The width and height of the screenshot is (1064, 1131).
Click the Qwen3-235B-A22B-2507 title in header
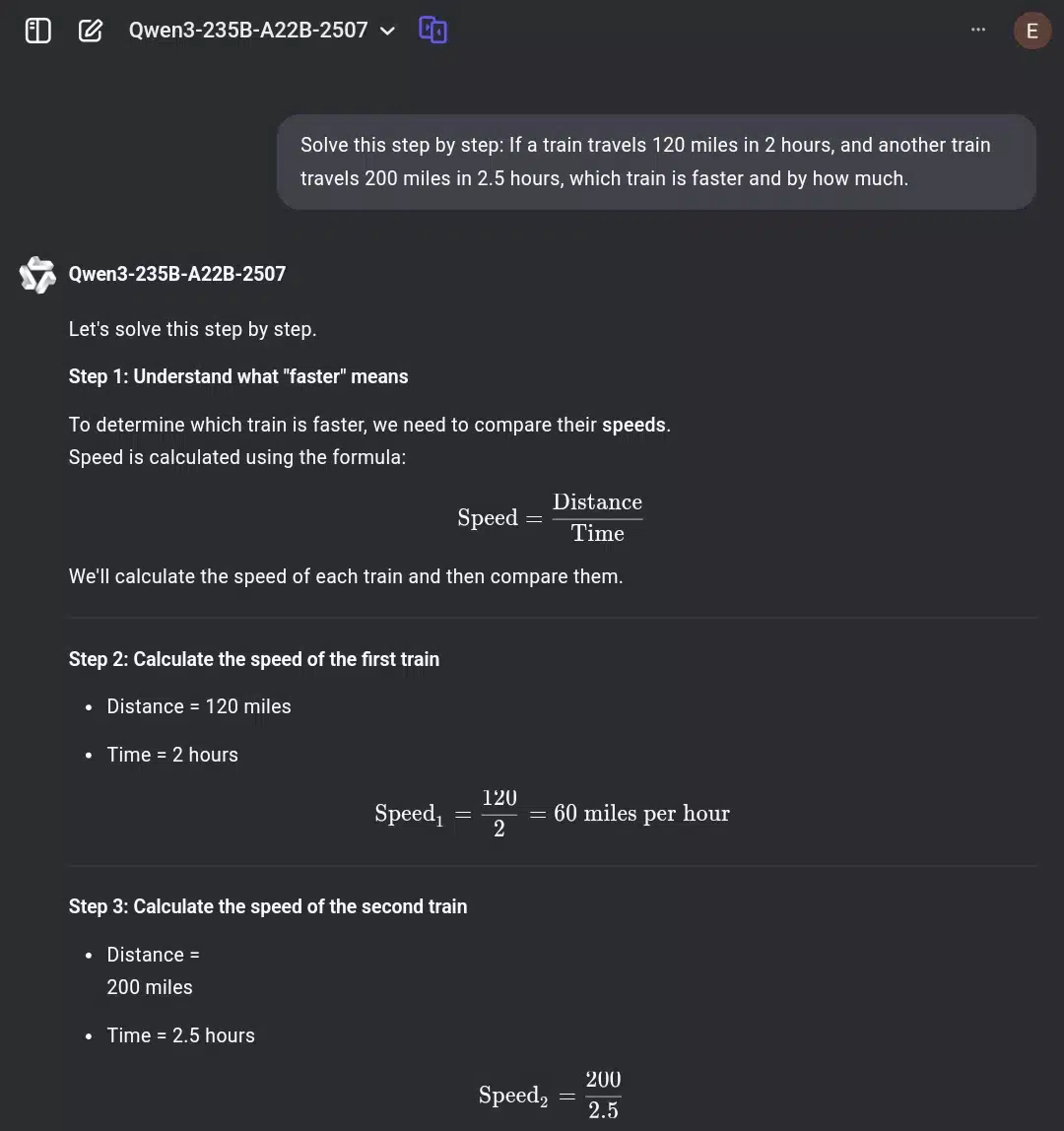tap(248, 31)
